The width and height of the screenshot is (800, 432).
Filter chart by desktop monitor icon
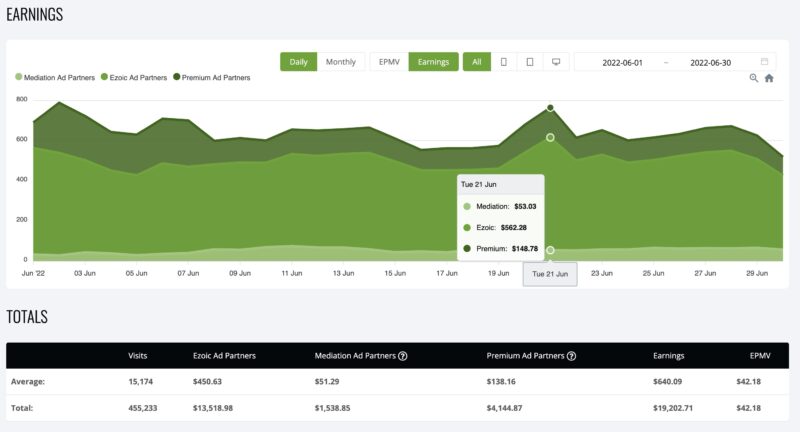coord(556,62)
